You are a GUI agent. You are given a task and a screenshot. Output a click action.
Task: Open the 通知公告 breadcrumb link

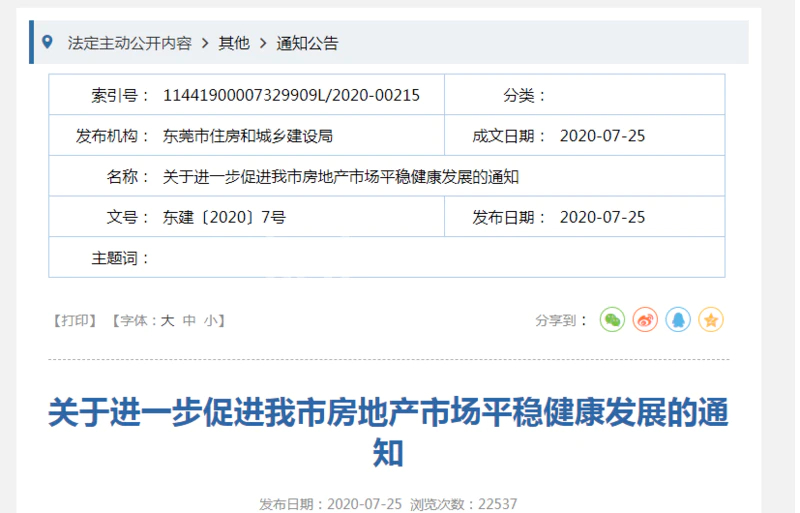pos(308,43)
